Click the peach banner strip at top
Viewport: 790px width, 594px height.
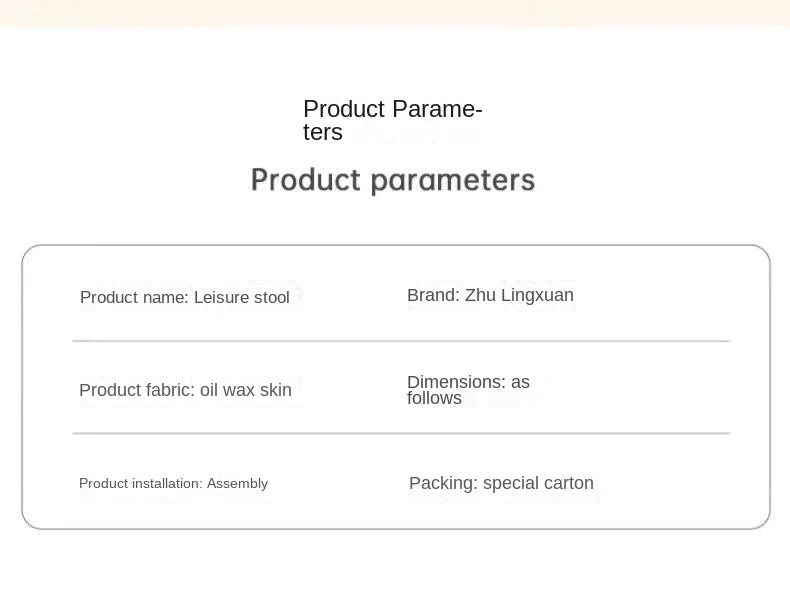395,10
